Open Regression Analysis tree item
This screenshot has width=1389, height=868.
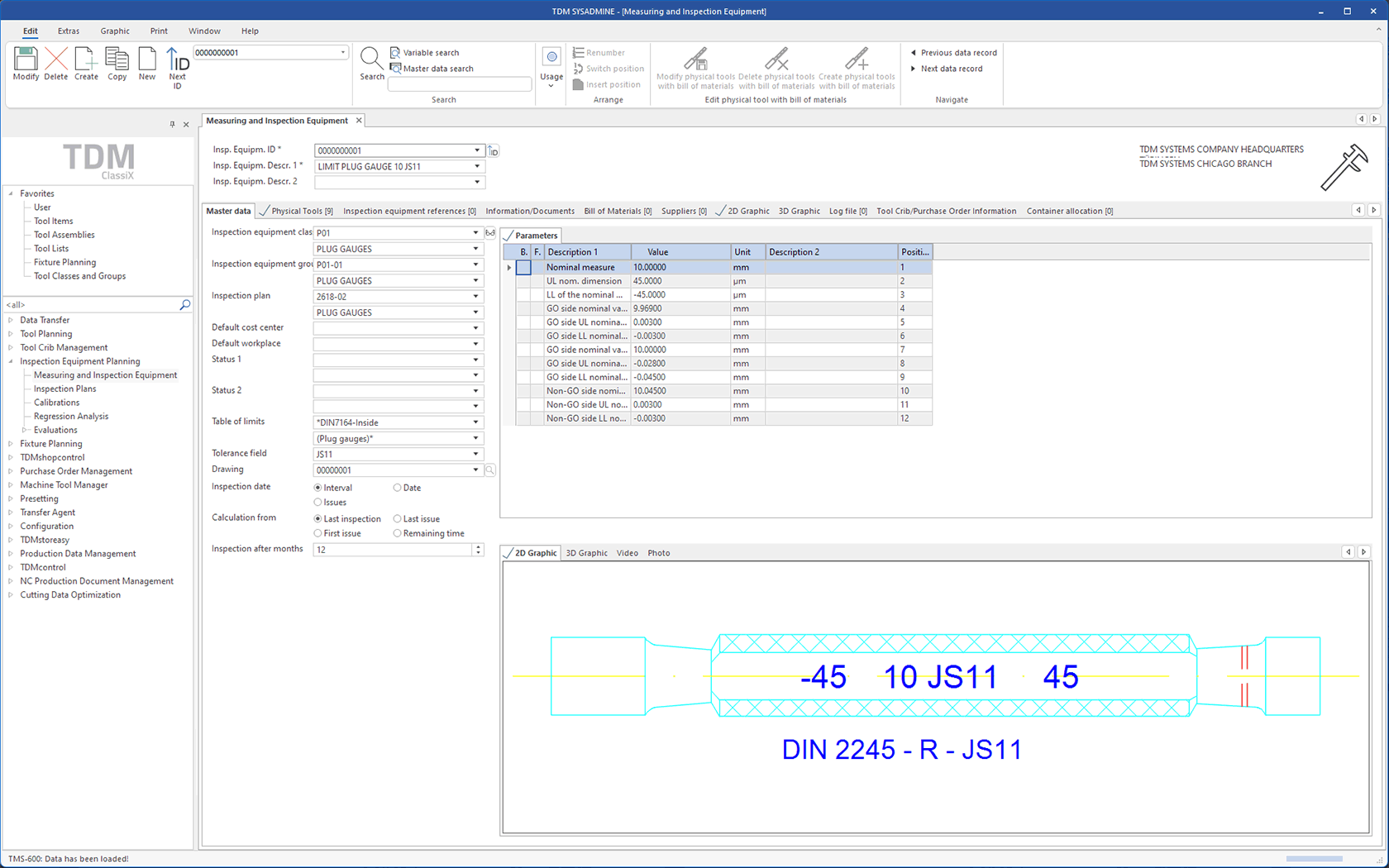point(71,417)
